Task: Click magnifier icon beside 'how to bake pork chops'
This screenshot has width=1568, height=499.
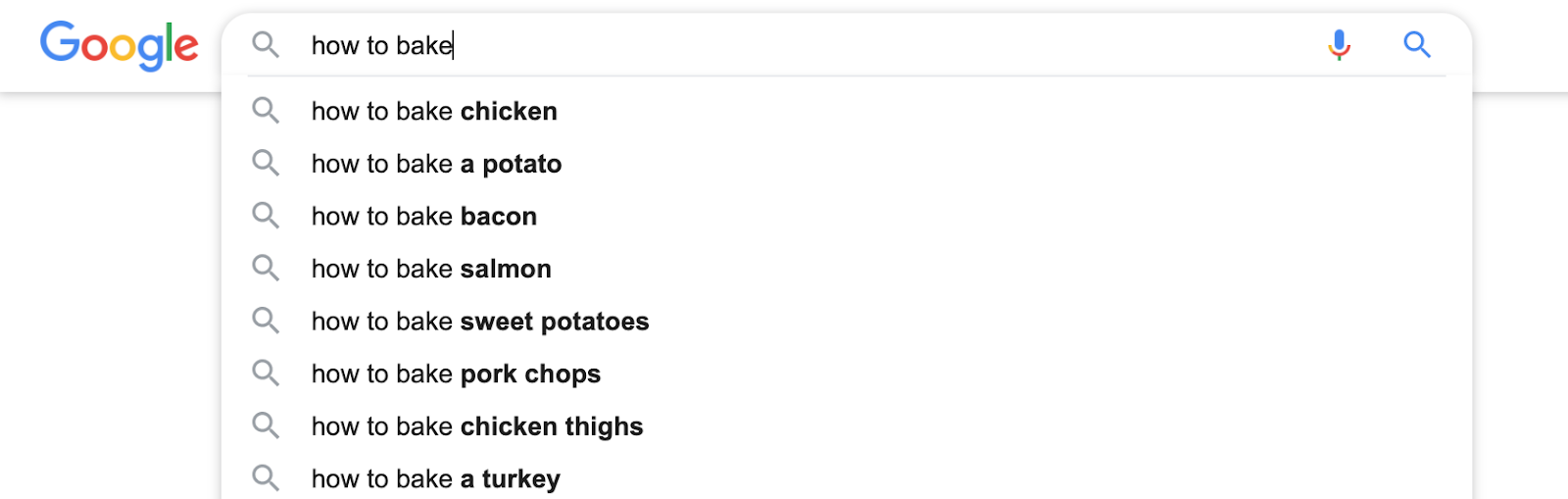Action: [x=266, y=373]
